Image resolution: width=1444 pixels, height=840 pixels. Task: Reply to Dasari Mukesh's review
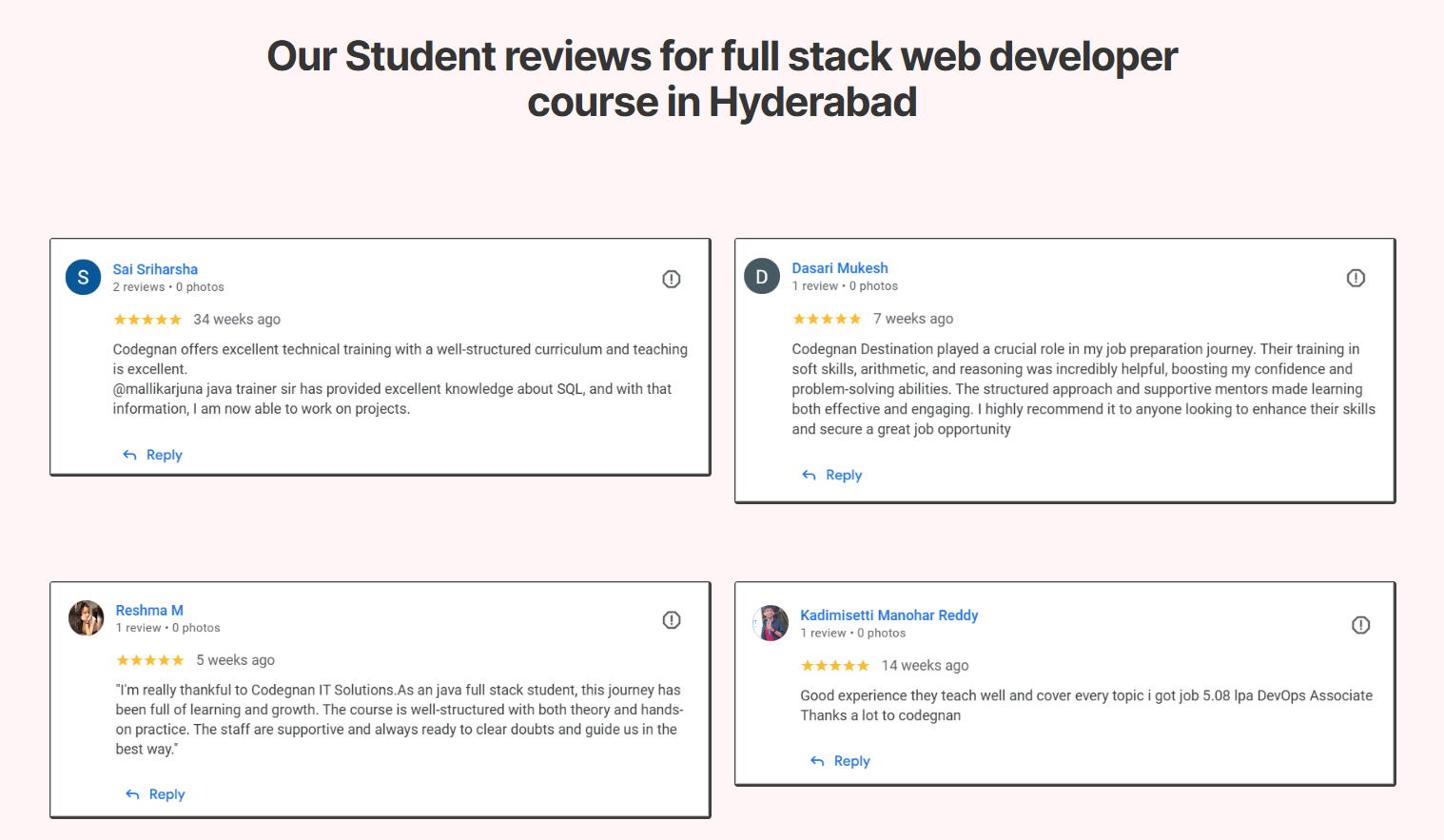coord(832,475)
